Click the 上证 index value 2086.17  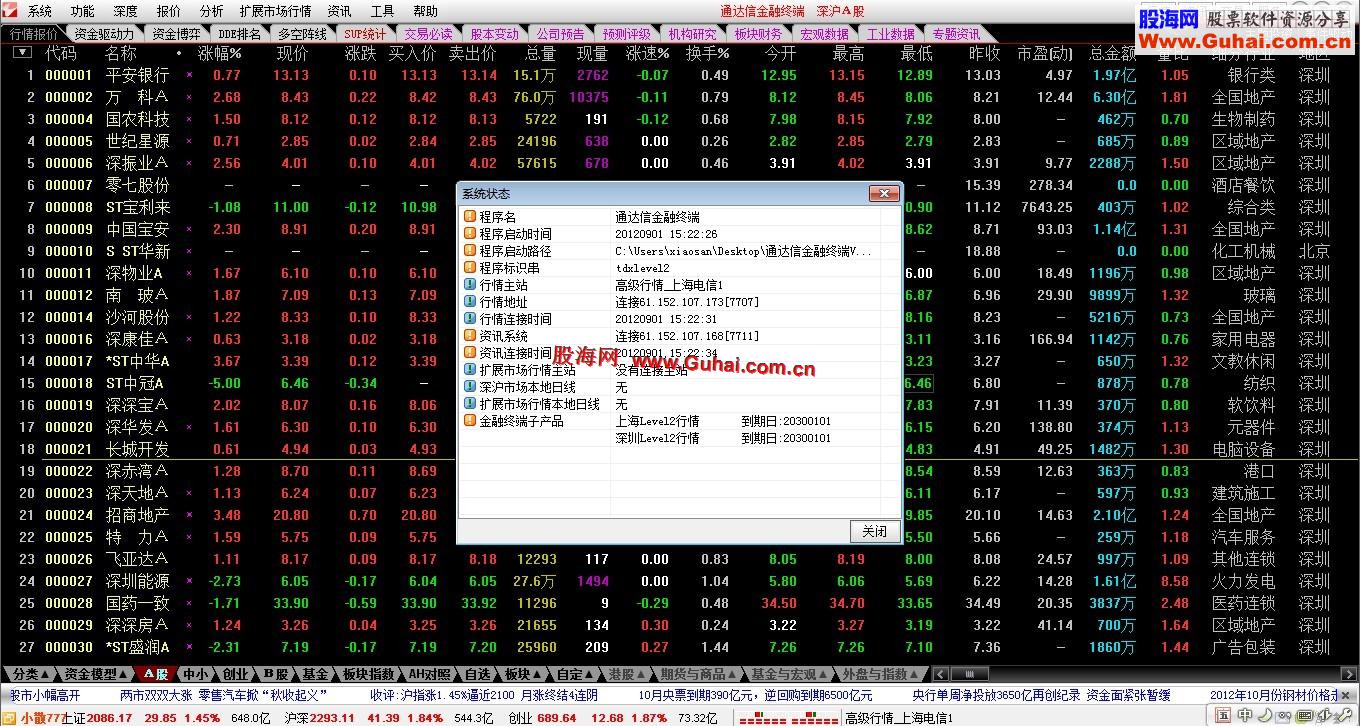coord(110,718)
